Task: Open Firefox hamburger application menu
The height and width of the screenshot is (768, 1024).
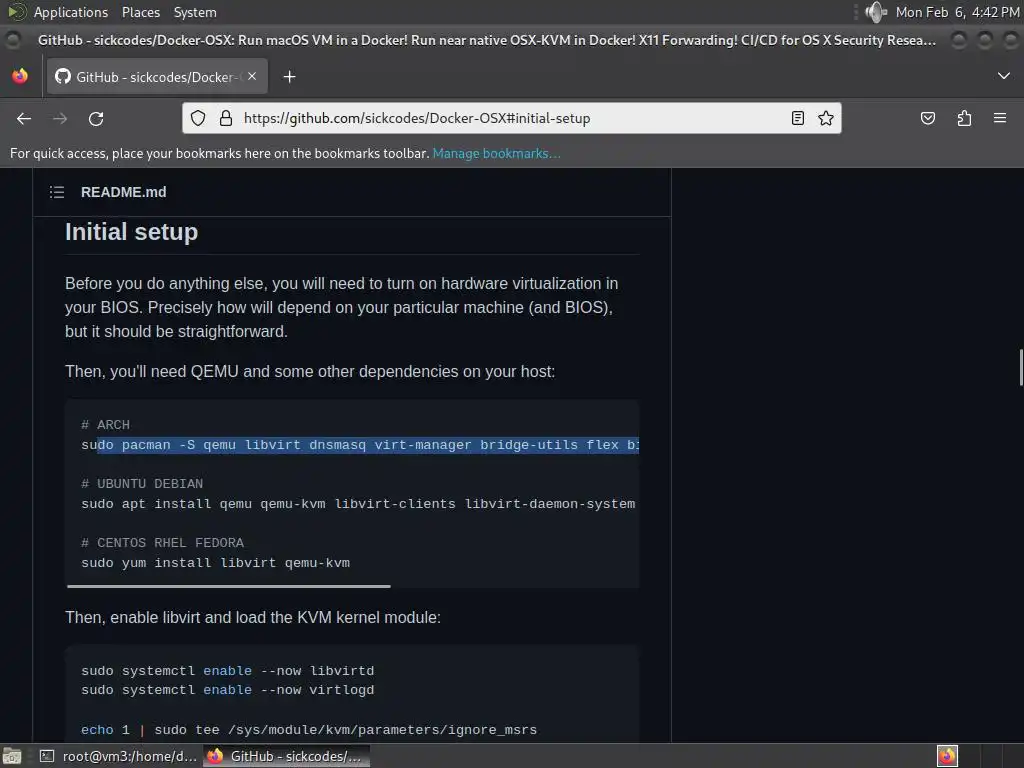Action: (1000, 118)
